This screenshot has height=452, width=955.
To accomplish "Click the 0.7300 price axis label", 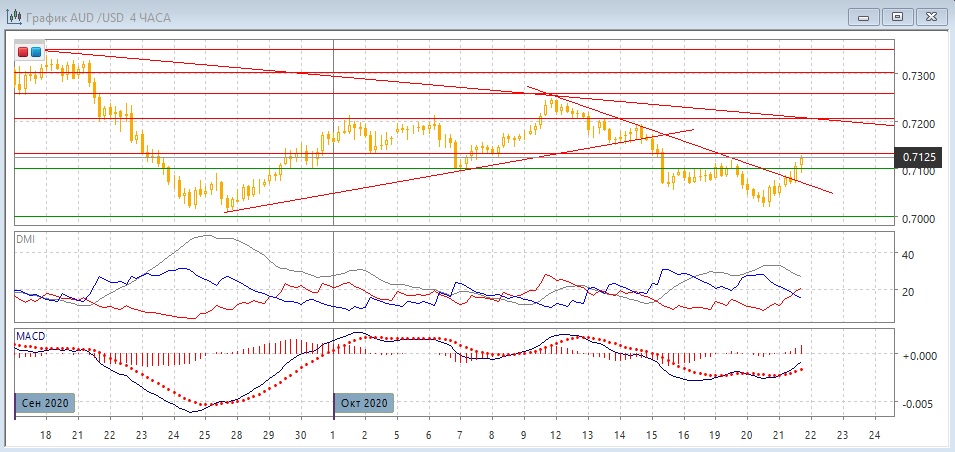I will (x=918, y=76).
